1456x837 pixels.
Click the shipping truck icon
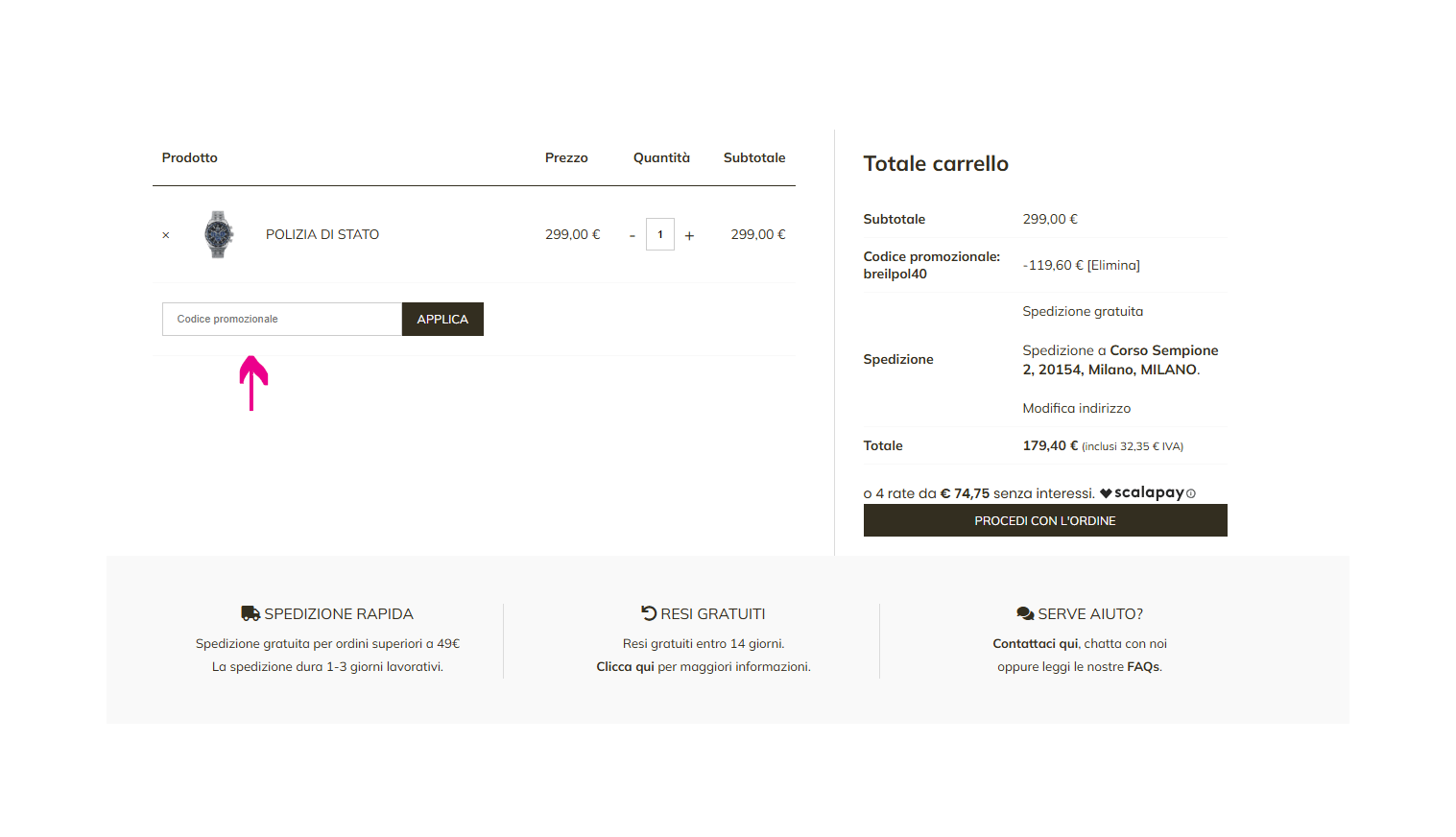pyautogui.click(x=251, y=613)
